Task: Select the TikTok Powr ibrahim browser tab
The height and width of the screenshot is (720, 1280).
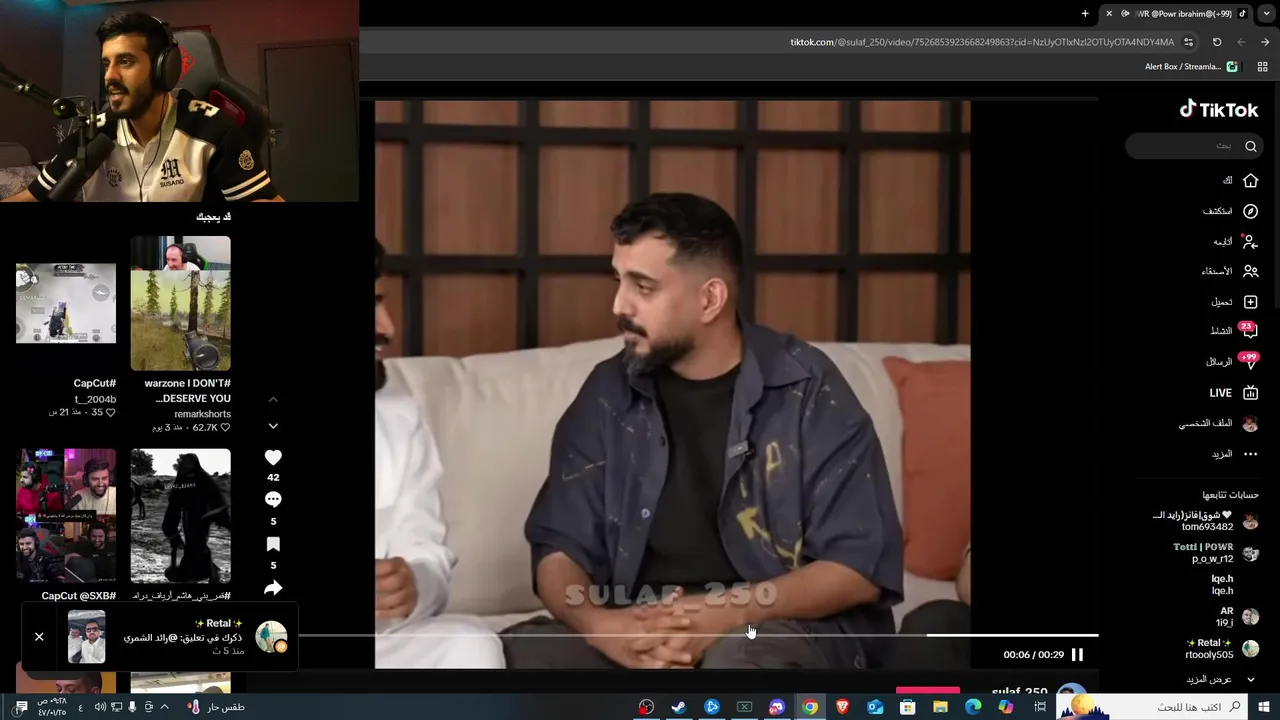Action: (x=1176, y=14)
